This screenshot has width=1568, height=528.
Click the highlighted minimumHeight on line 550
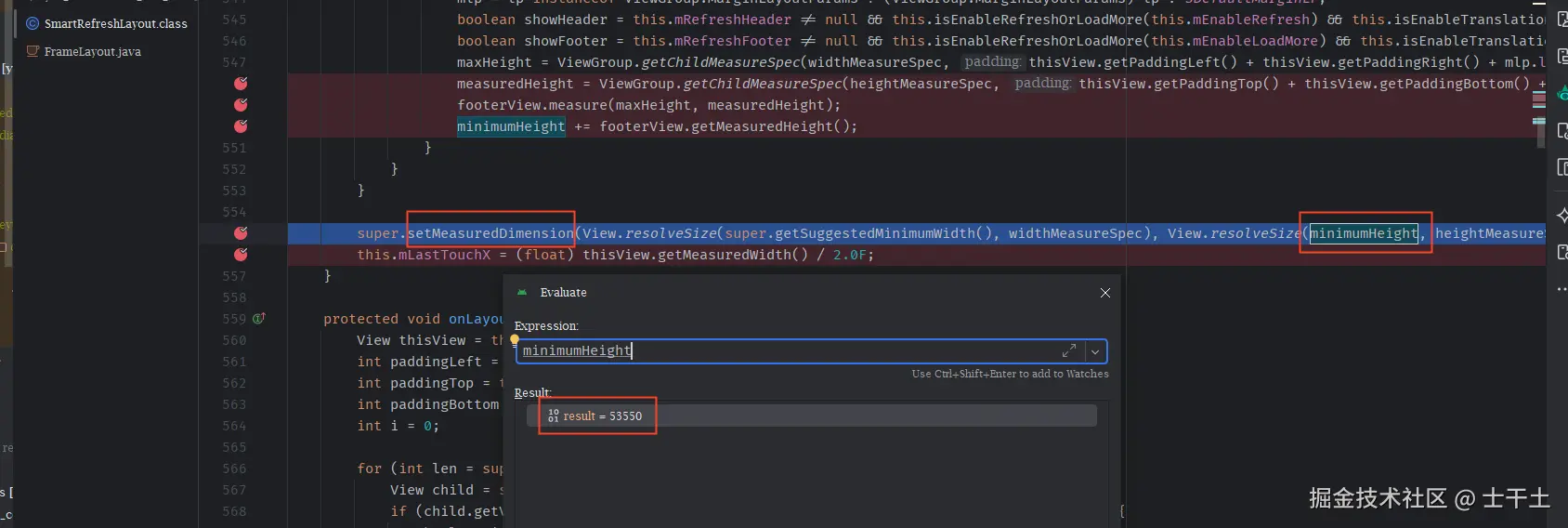(511, 126)
